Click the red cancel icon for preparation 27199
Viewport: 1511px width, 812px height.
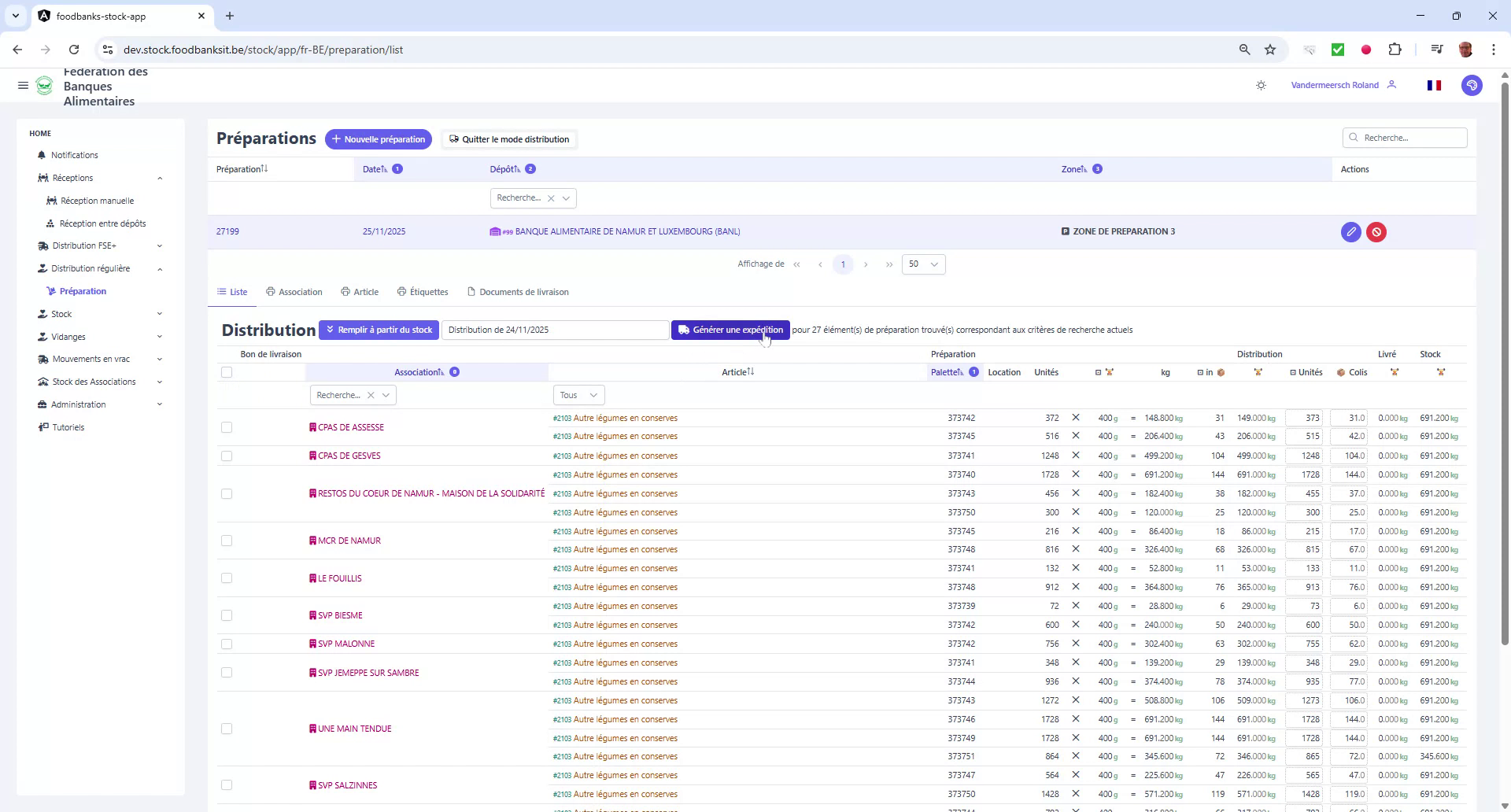pos(1376,231)
